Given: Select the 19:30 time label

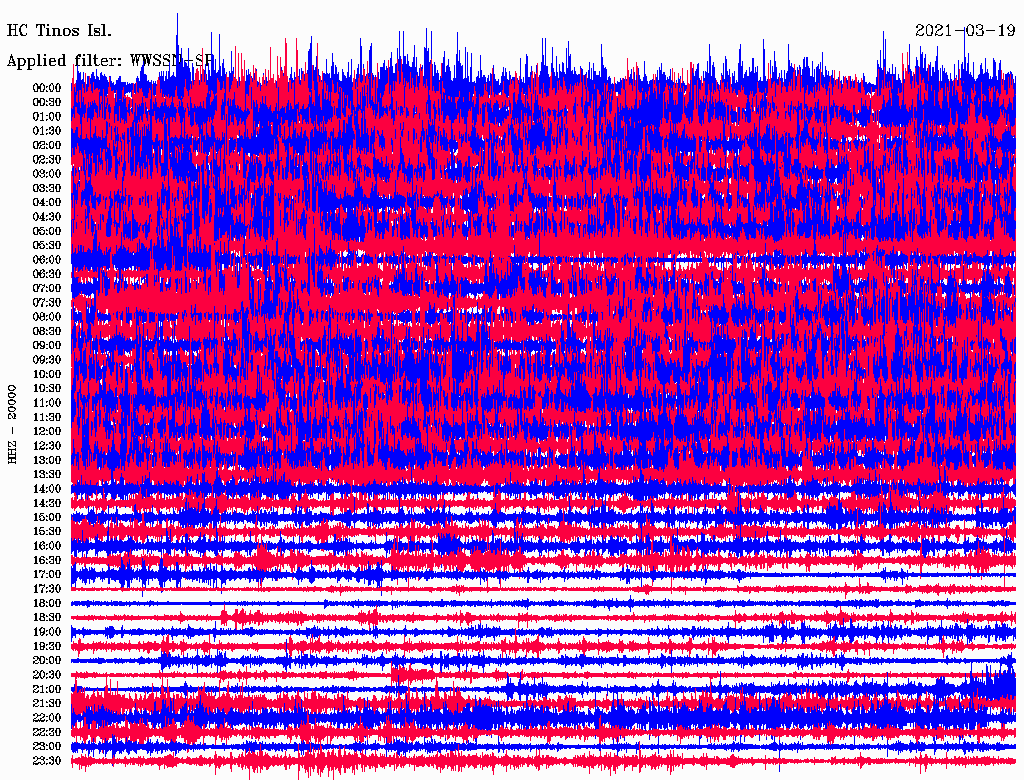Looking at the screenshot, I should point(47,647).
